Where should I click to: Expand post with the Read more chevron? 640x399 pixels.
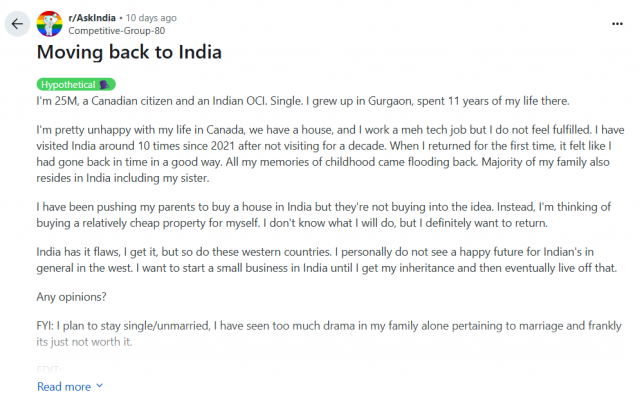pos(100,386)
